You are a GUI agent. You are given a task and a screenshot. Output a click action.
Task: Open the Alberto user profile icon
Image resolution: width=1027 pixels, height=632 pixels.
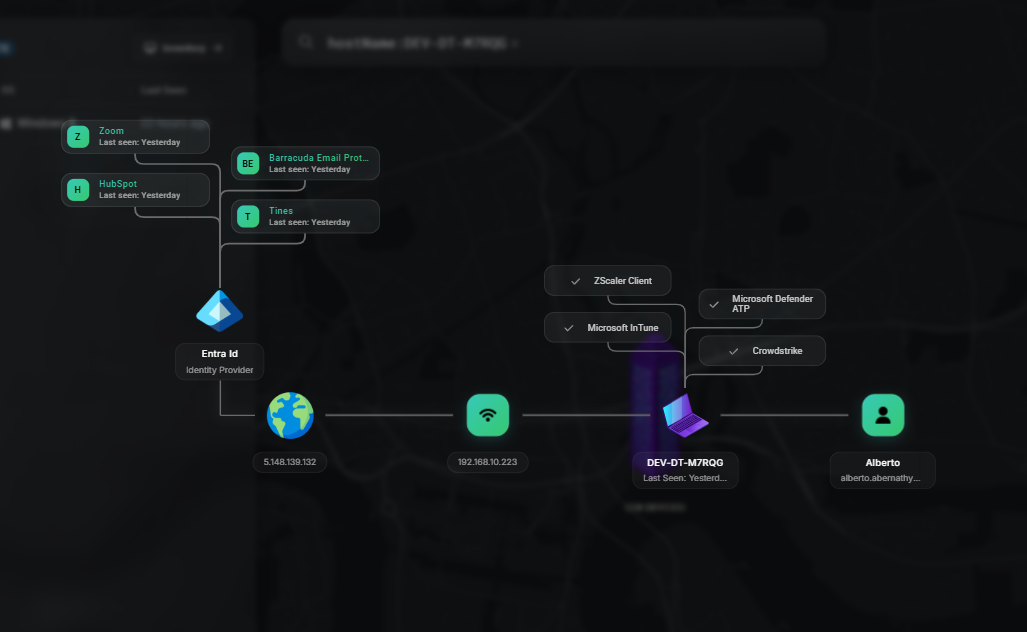click(x=883, y=415)
